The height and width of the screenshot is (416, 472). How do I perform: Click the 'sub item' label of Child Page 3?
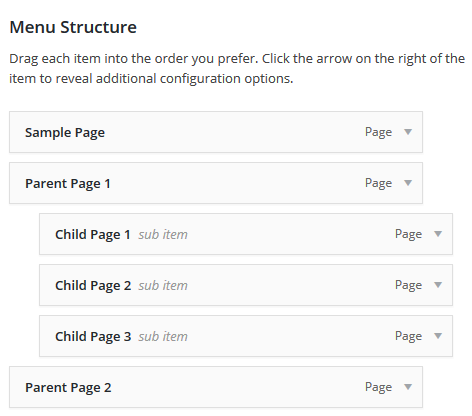point(163,337)
